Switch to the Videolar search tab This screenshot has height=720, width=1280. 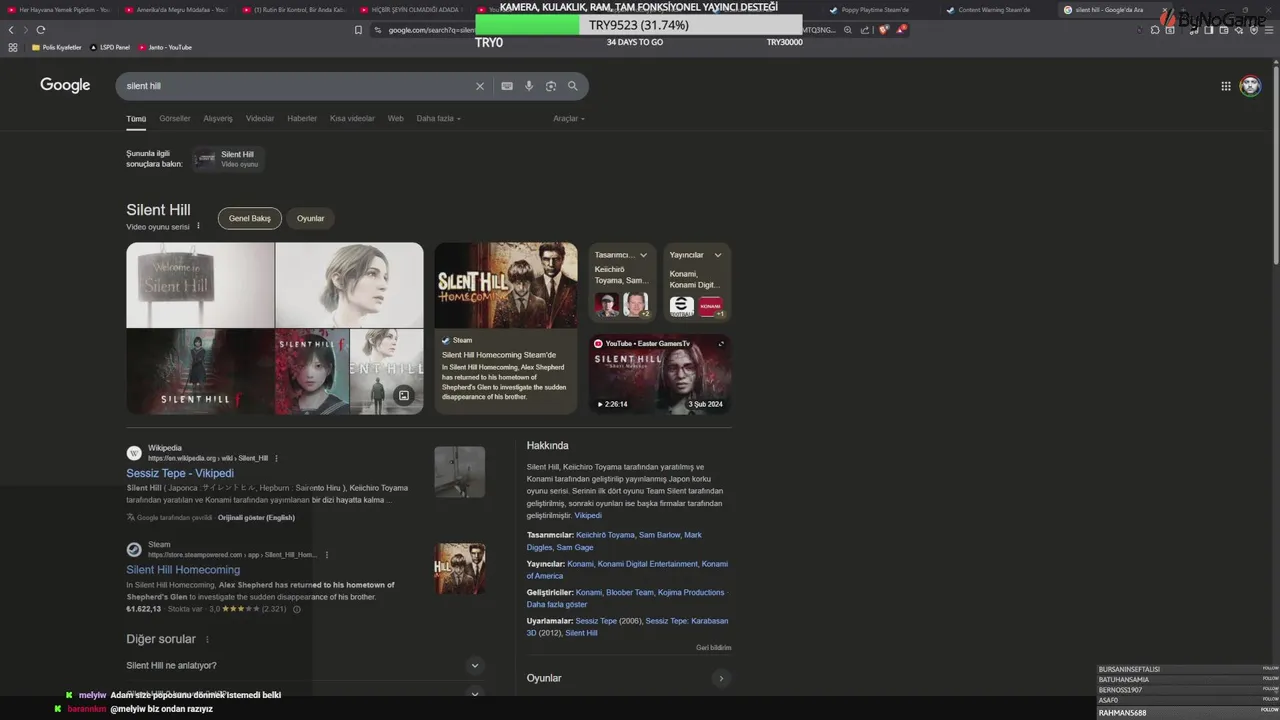point(260,118)
